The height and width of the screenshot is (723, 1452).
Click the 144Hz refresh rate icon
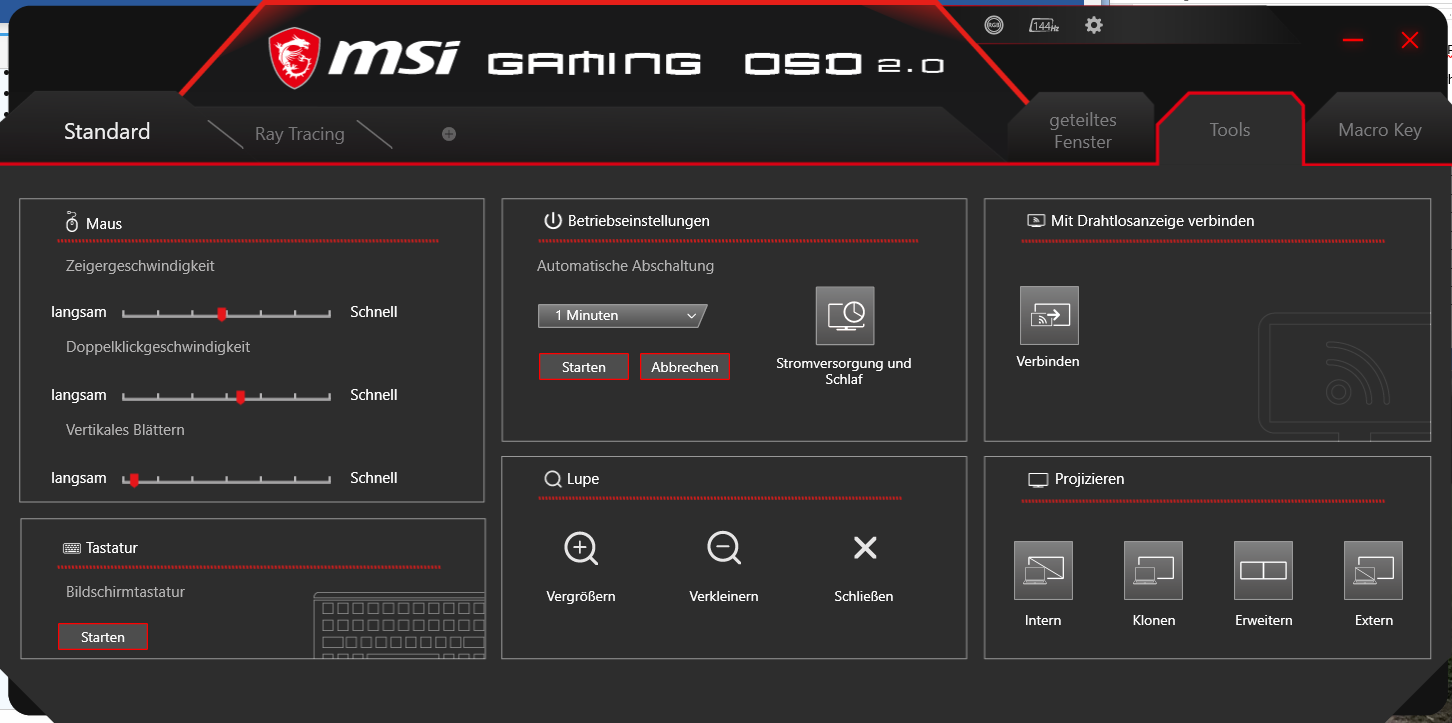[x=1044, y=26]
